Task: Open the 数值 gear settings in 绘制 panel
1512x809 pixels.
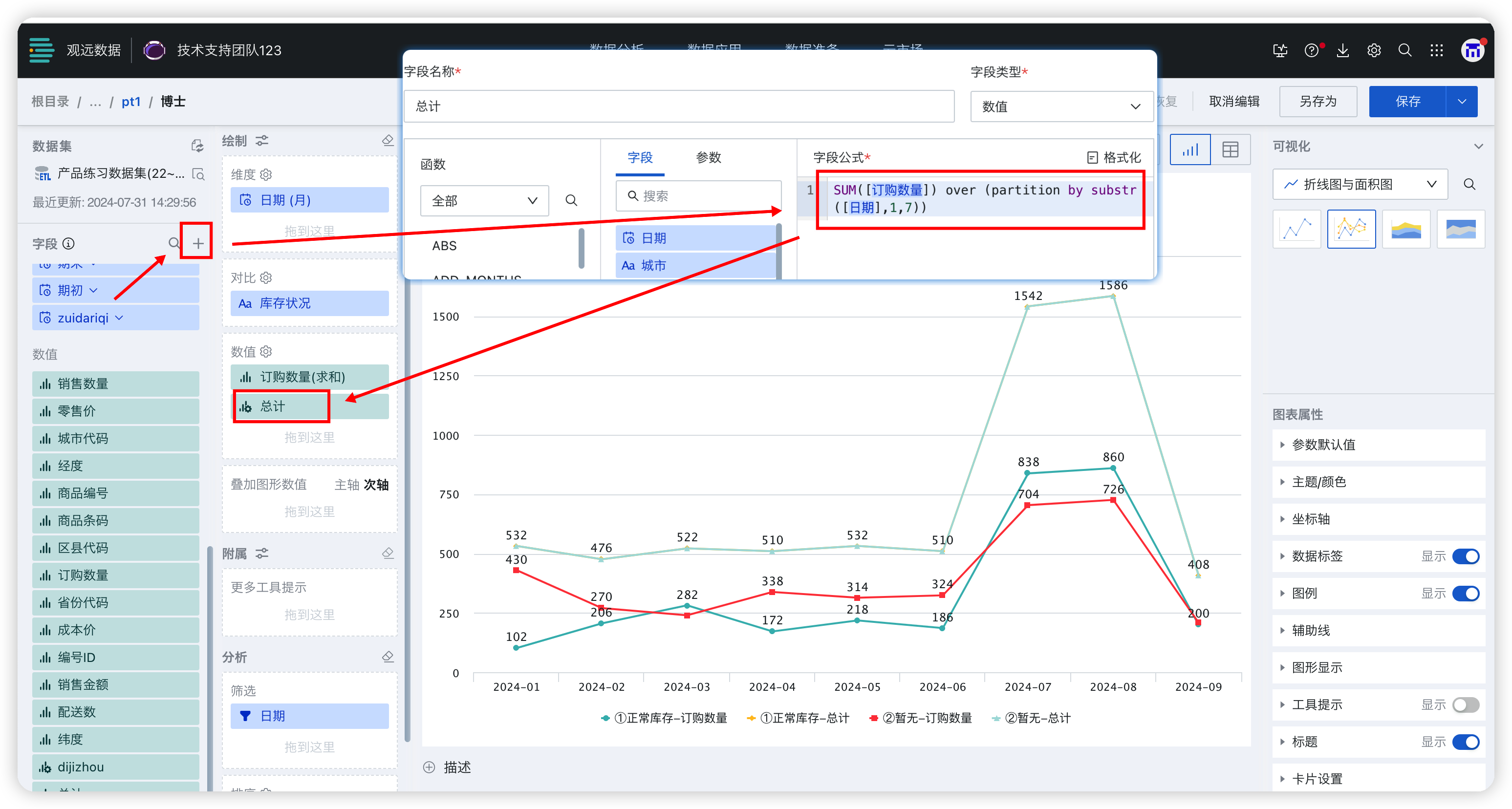Action: pyautogui.click(x=266, y=351)
